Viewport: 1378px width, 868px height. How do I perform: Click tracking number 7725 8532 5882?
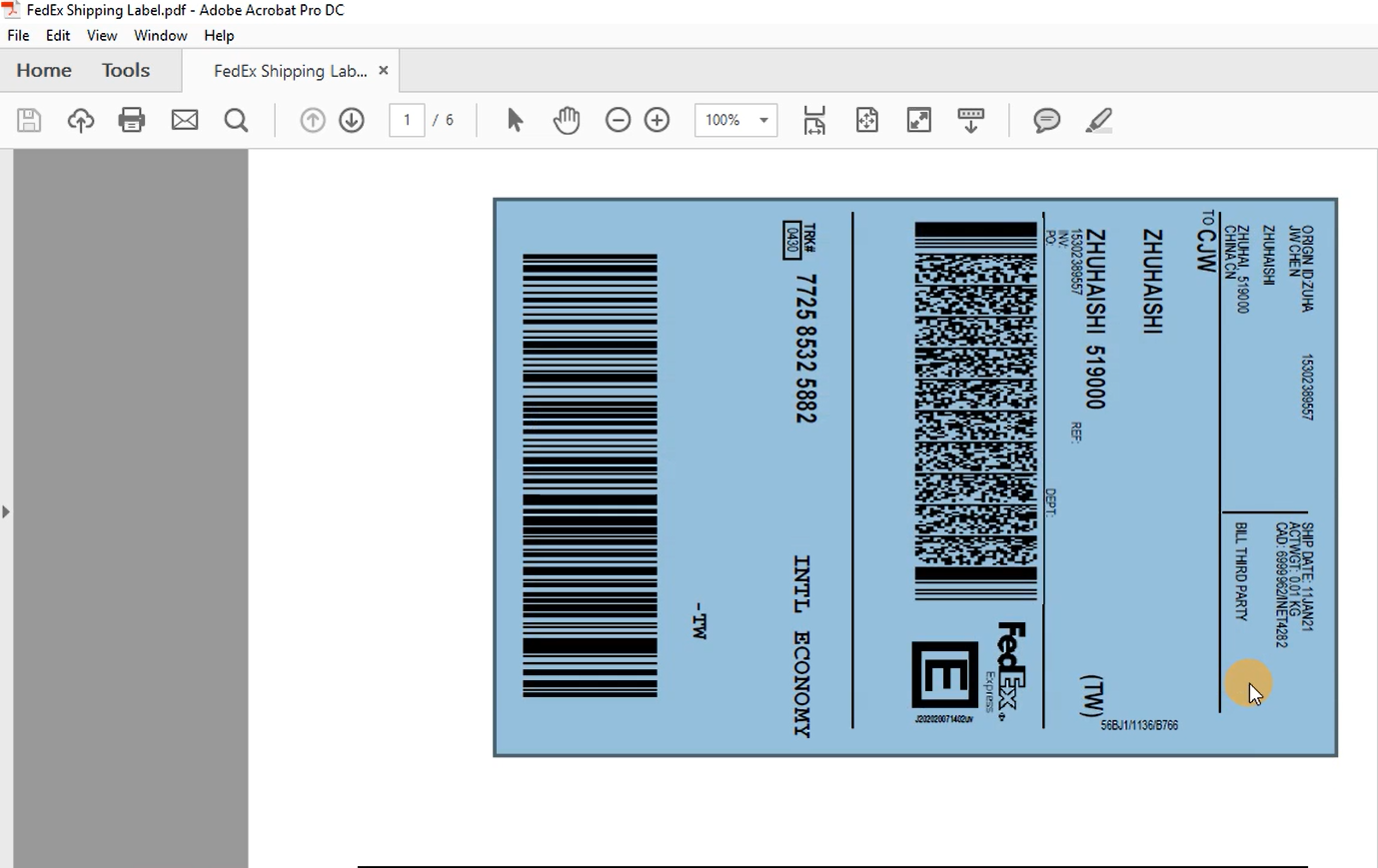pos(806,349)
